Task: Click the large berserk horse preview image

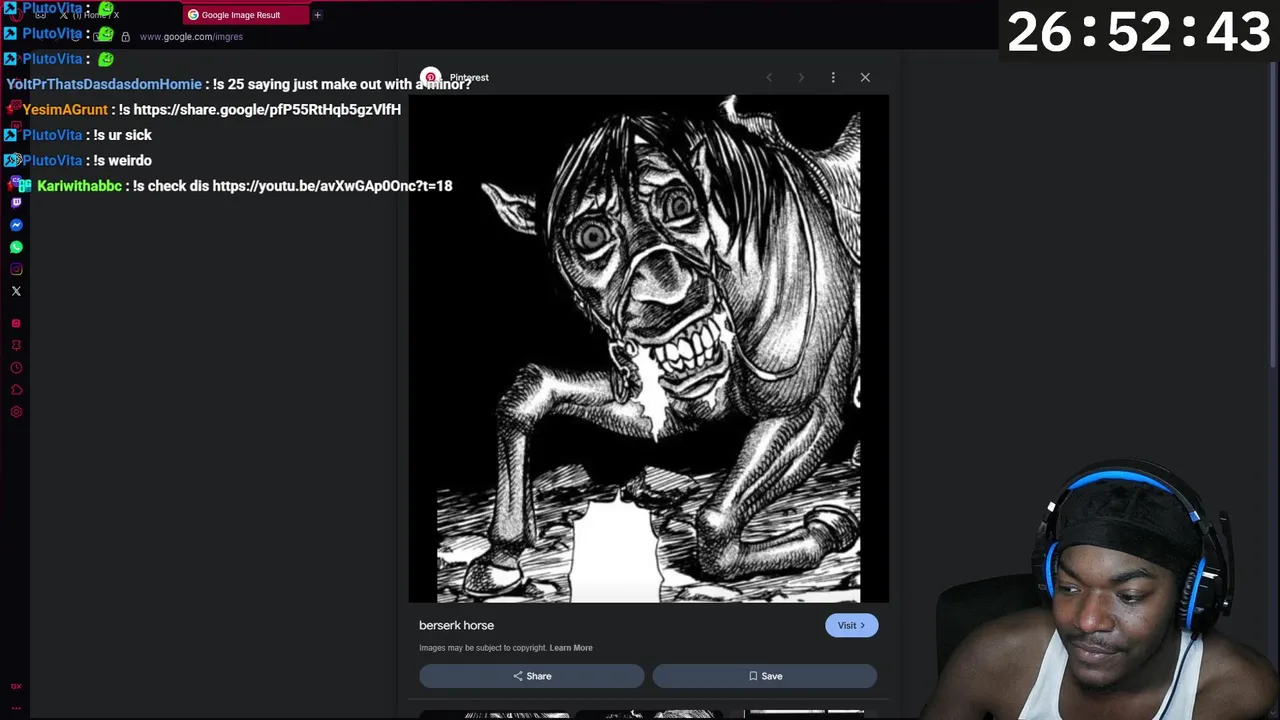Action: pyautogui.click(x=648, y=349)
